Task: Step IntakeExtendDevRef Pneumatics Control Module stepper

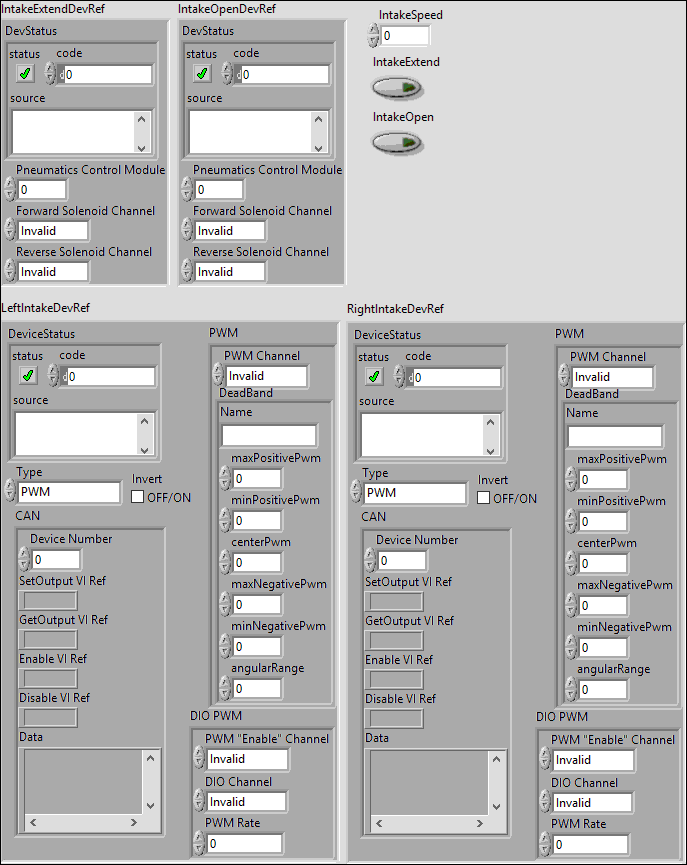Action: [x=10, y=189]
